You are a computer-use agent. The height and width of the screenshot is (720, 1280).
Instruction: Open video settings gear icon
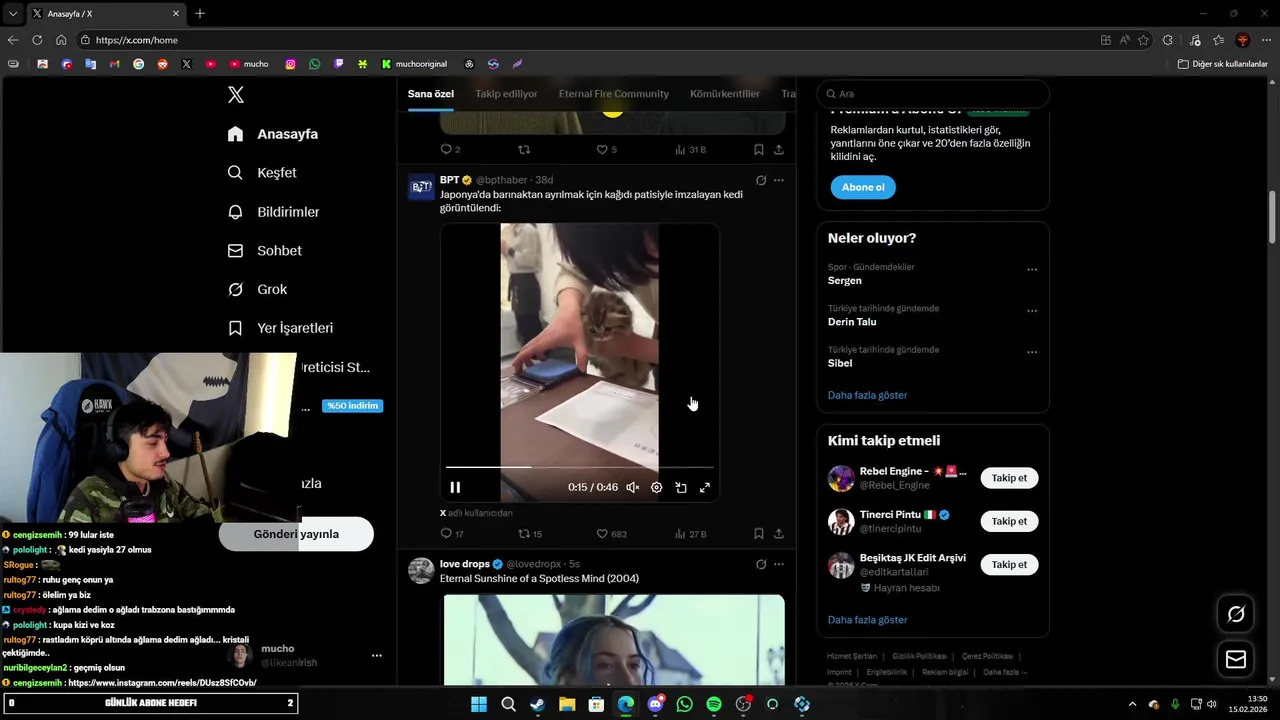click(x=657, y=487)
